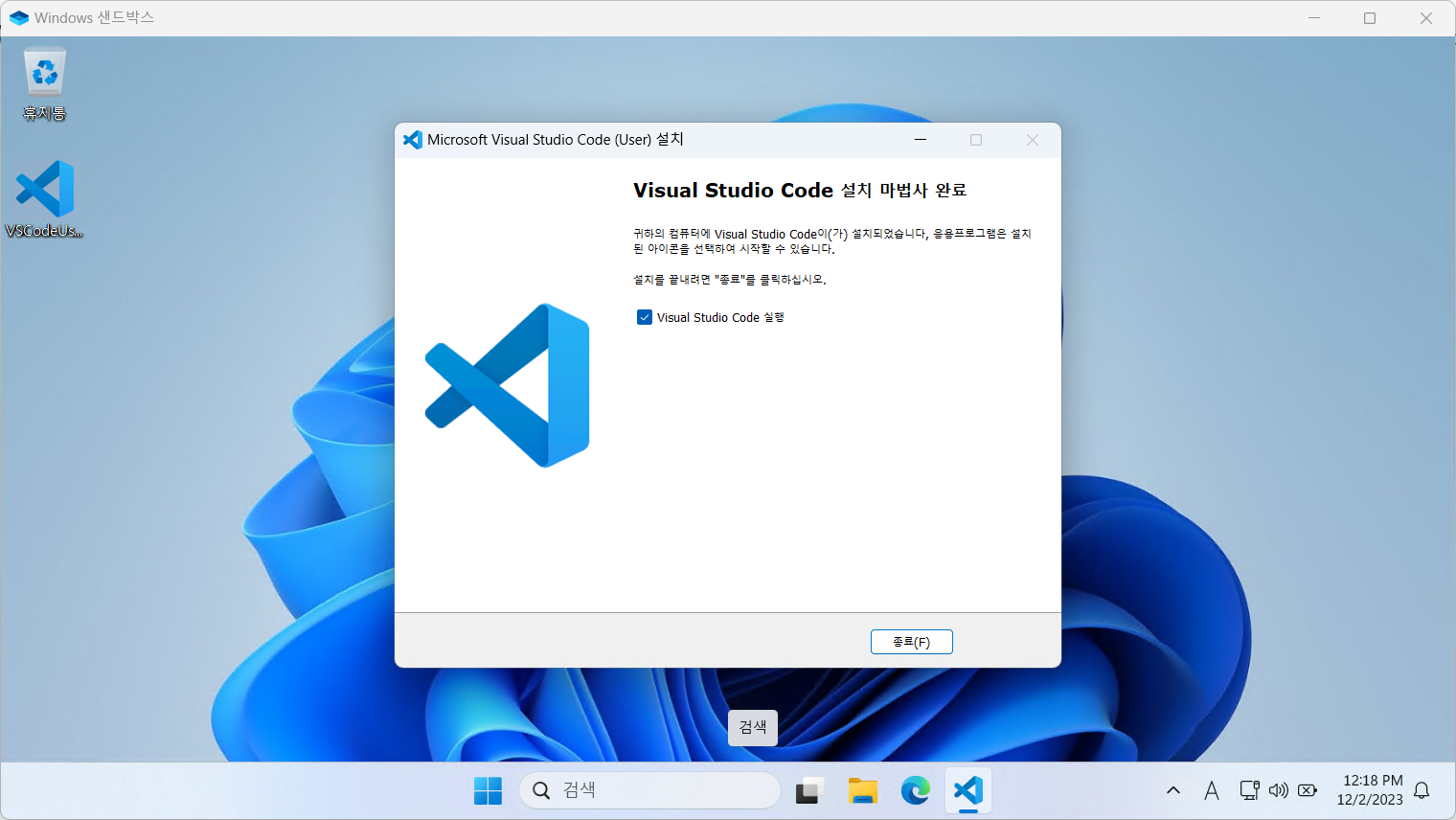This screenshot has height=820, width=1456.
Task: Maximize the Windows 샌드박스 window
Action: pos(1370,18)
